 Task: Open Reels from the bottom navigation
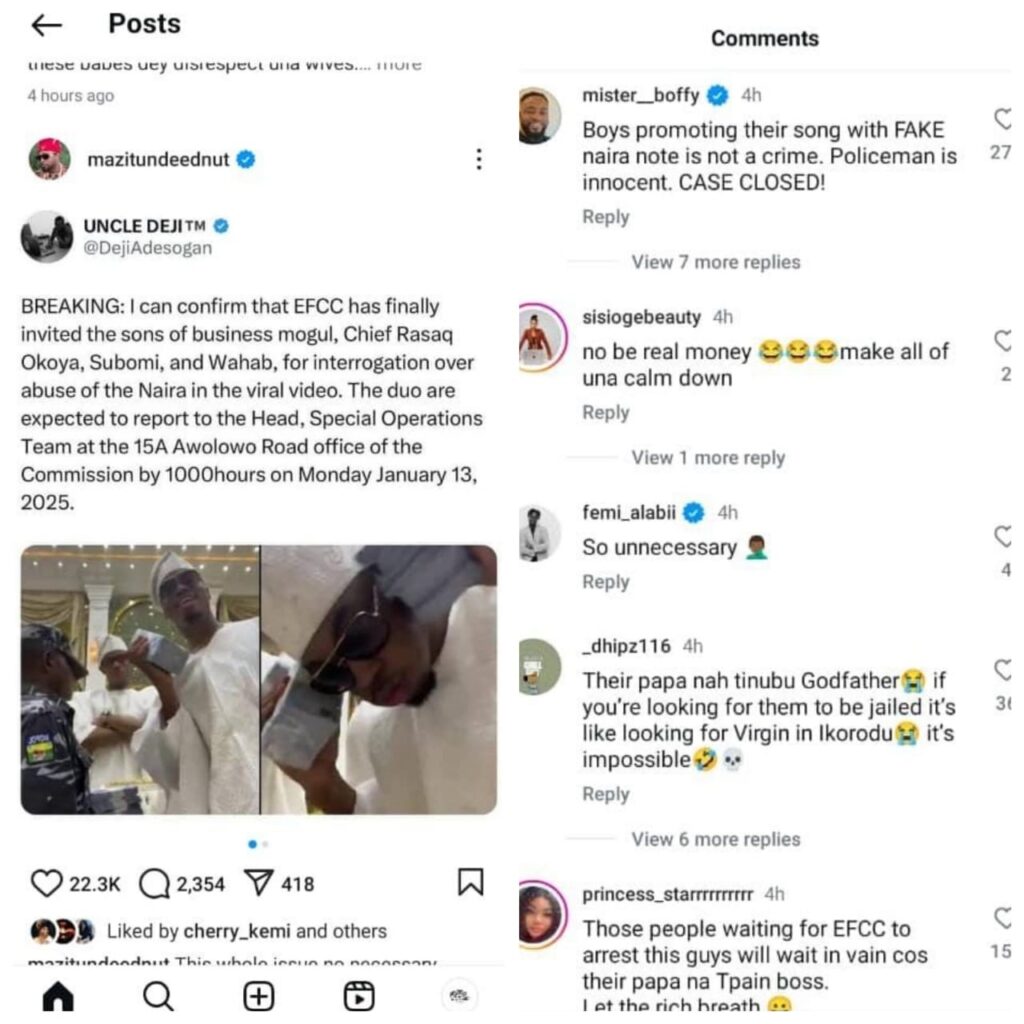pos(358,996)
